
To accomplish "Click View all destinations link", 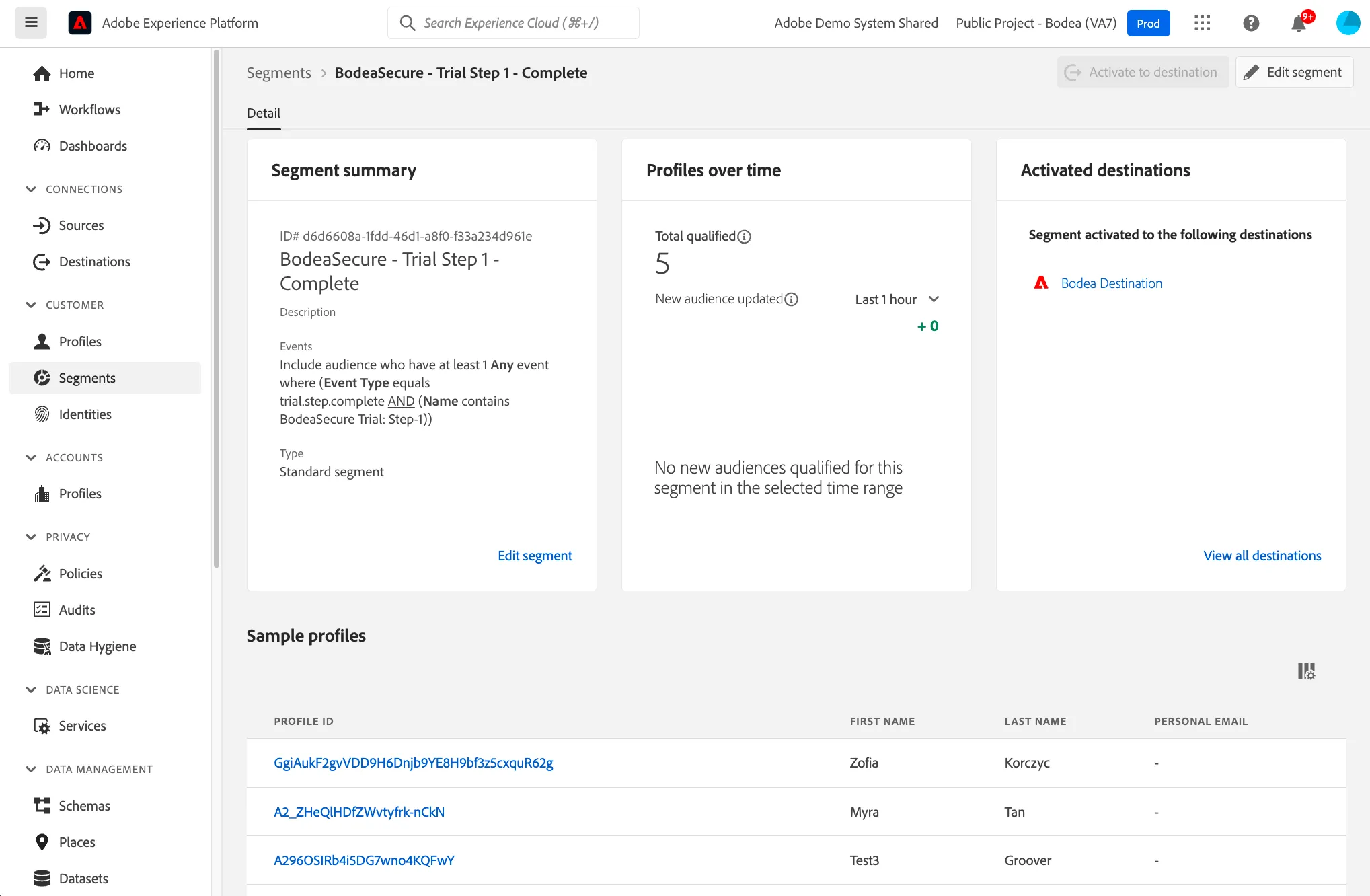I will [x=1262, y=556].
